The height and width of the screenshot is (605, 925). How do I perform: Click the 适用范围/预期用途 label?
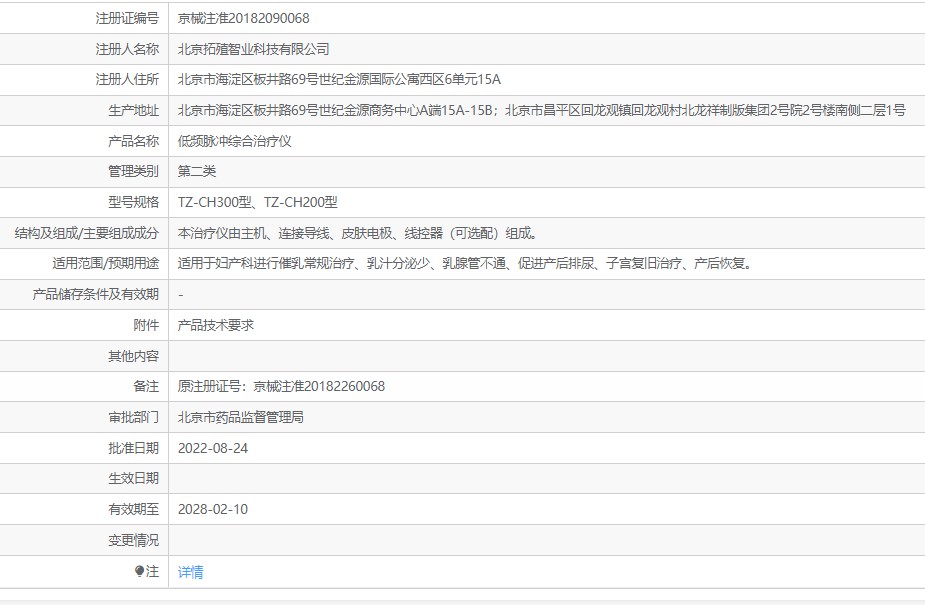point(106,264)
